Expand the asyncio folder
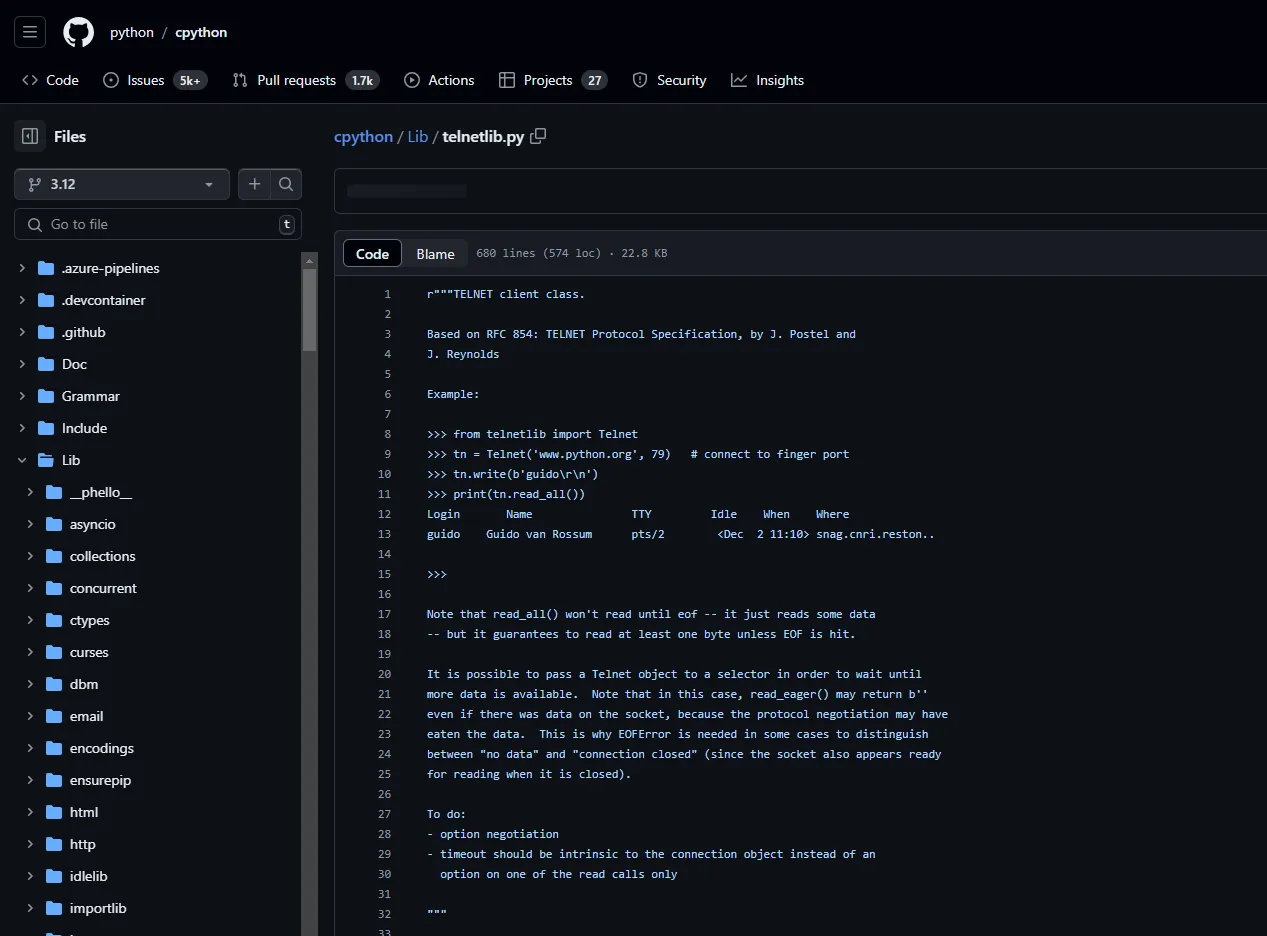This screenshot has width=1267, height=936. [30, 524]
